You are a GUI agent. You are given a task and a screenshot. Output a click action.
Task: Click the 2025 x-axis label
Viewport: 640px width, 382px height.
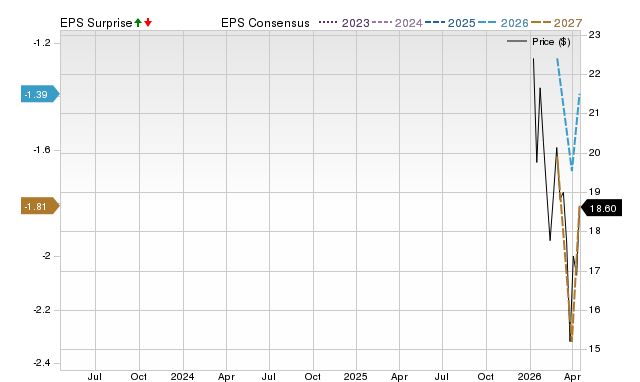coord(356,376)
